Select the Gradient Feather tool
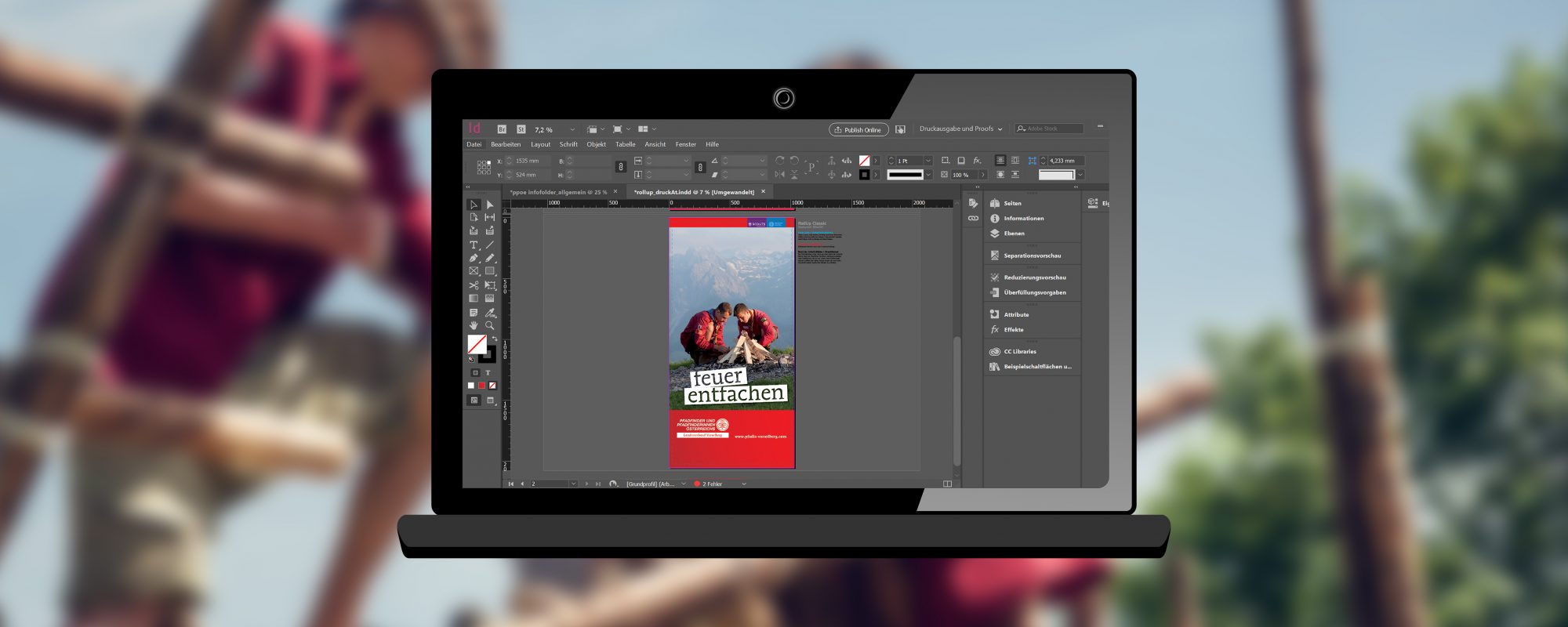This screenshot has width=1568, height=627. (x=490, y=298)
